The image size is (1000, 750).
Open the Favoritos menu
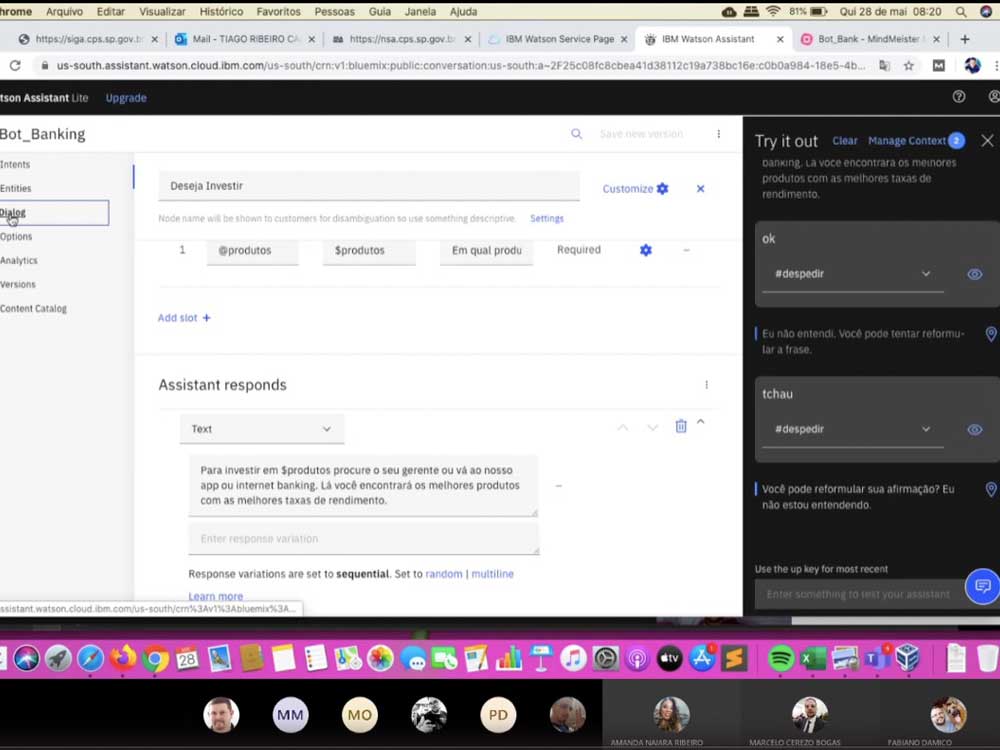[x=279, y=11]
